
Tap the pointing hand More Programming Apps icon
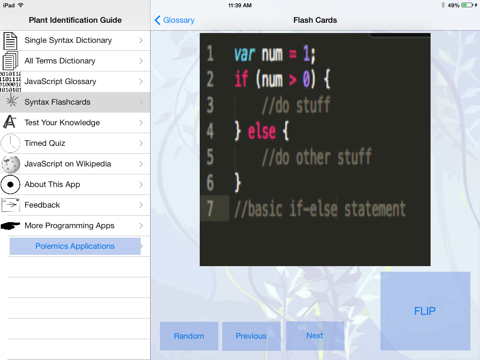[10, 226]
